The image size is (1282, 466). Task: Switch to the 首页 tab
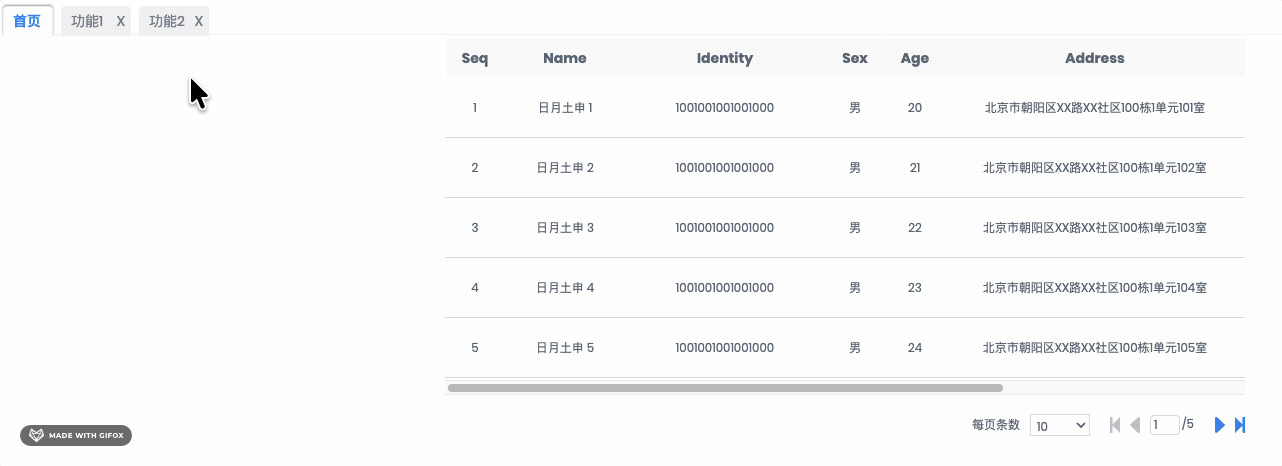point(27,21)
